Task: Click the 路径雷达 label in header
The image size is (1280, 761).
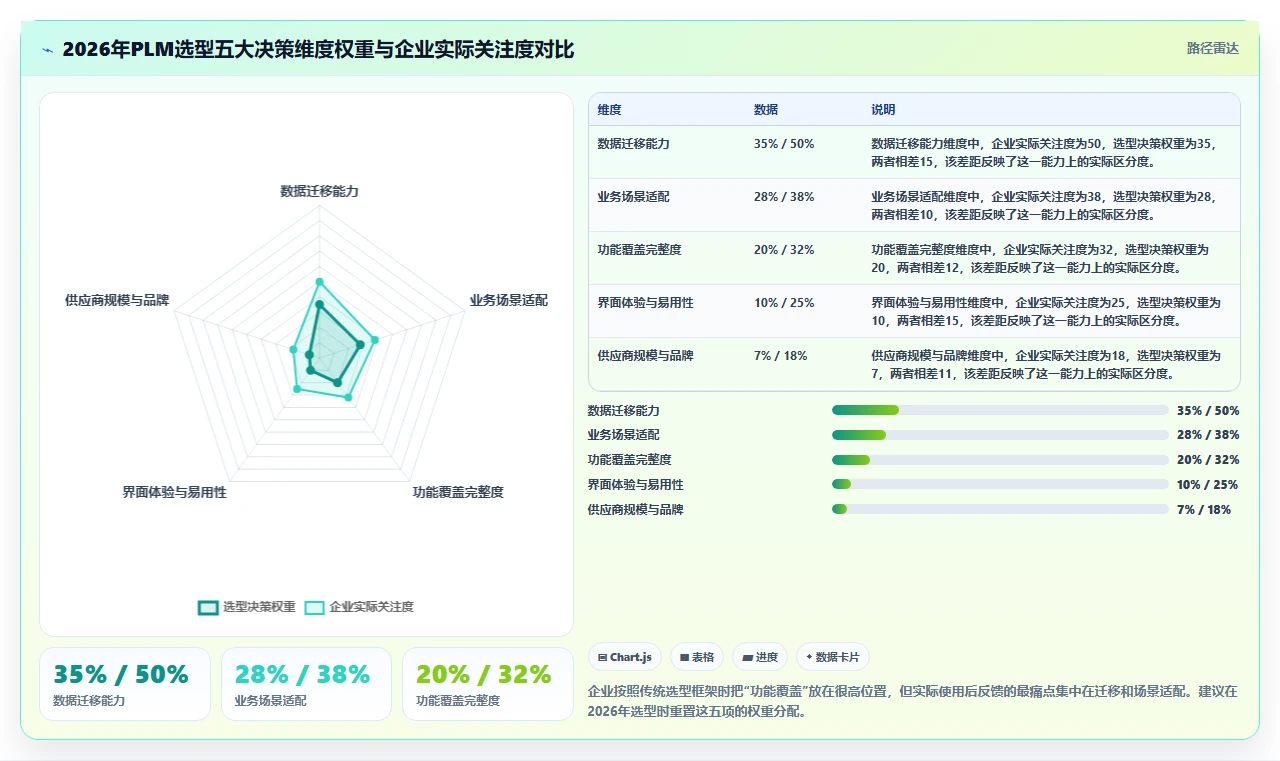Action: point(1212,48)
